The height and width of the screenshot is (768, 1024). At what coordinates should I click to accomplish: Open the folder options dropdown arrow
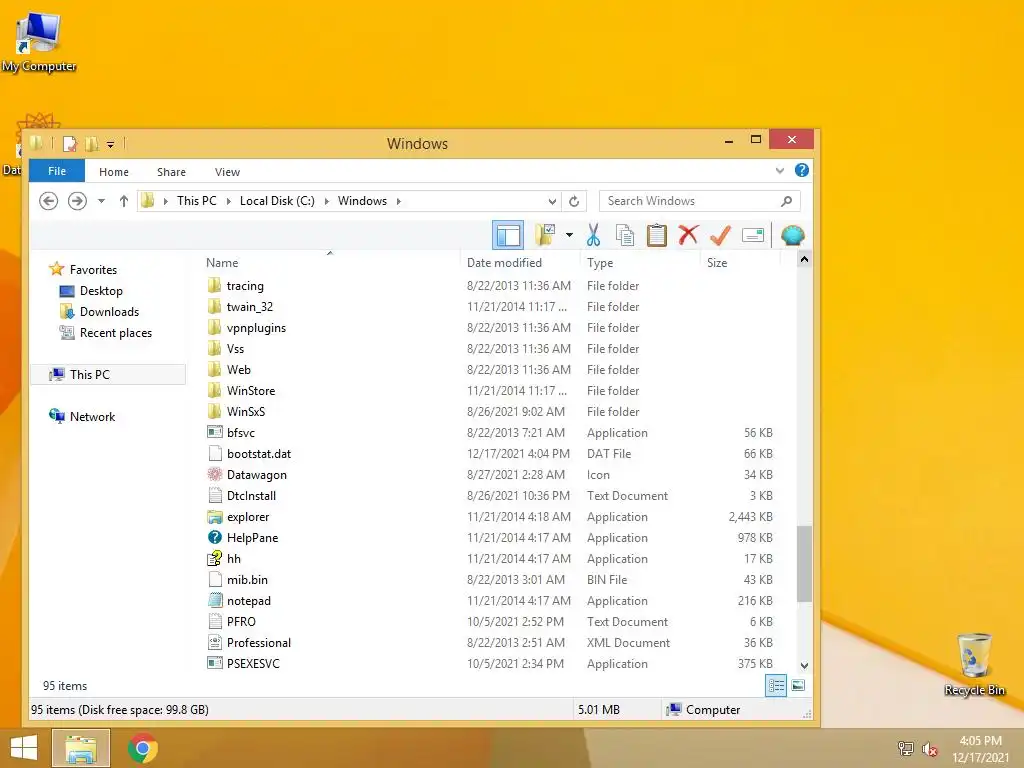(569, 235)
